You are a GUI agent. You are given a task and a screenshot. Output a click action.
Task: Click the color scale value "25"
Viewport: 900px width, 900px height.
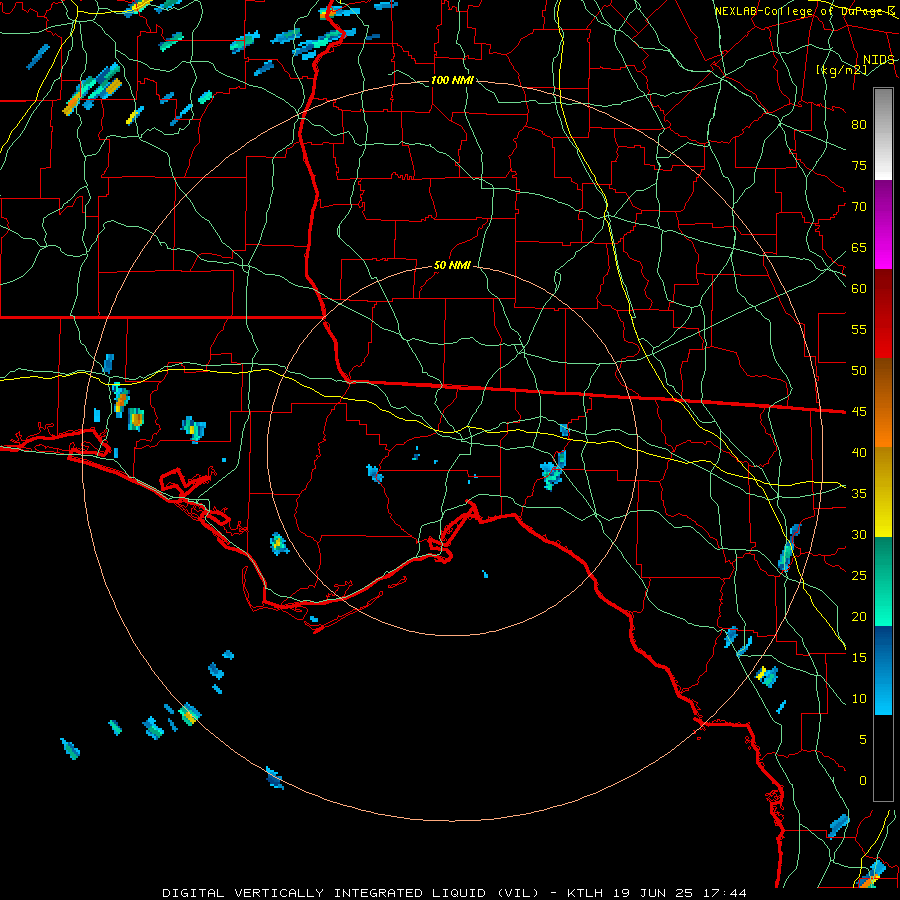click(859, 575)
